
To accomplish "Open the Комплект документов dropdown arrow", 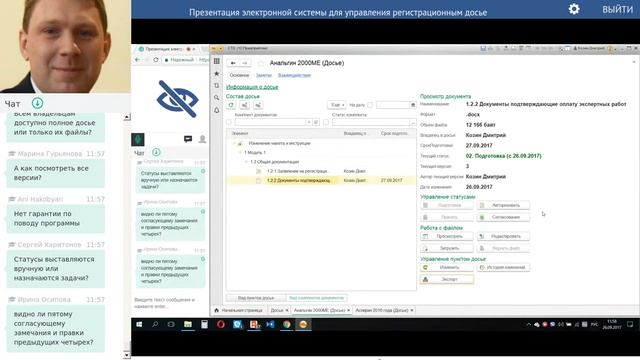I will point(309,122).
